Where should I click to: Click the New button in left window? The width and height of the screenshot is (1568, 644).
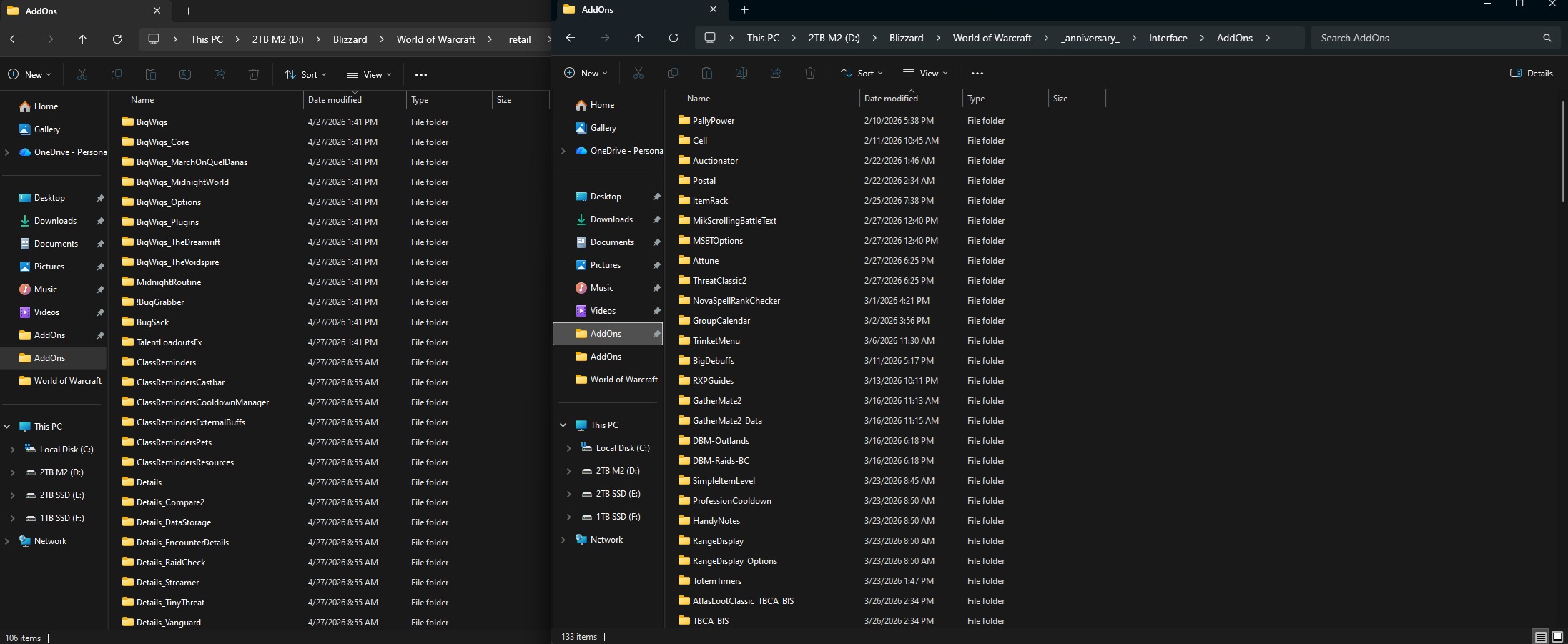[29, 74]
